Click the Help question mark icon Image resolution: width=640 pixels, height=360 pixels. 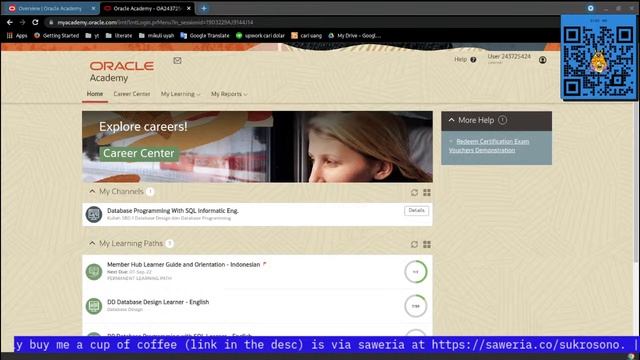tap(473, 60)
